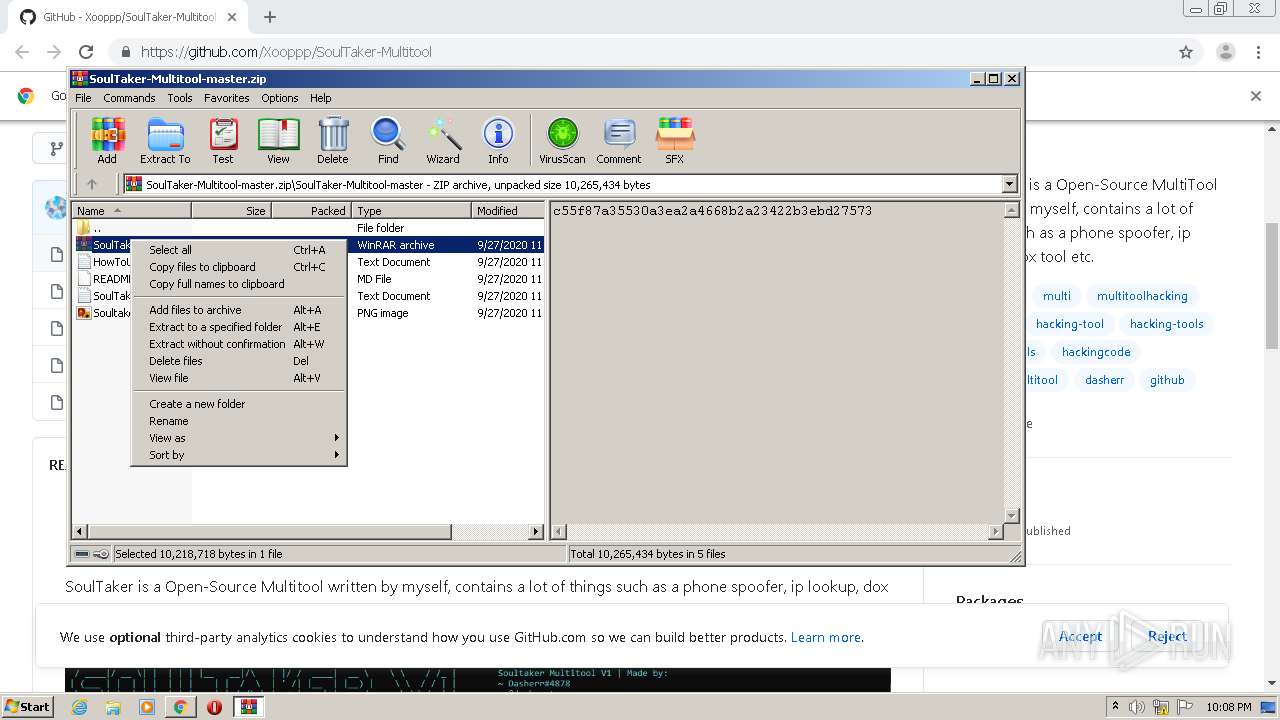The height and width of the screenshot is (720, 1280).
Task: Choose Rename in context menu
Action: pos(239,421)
